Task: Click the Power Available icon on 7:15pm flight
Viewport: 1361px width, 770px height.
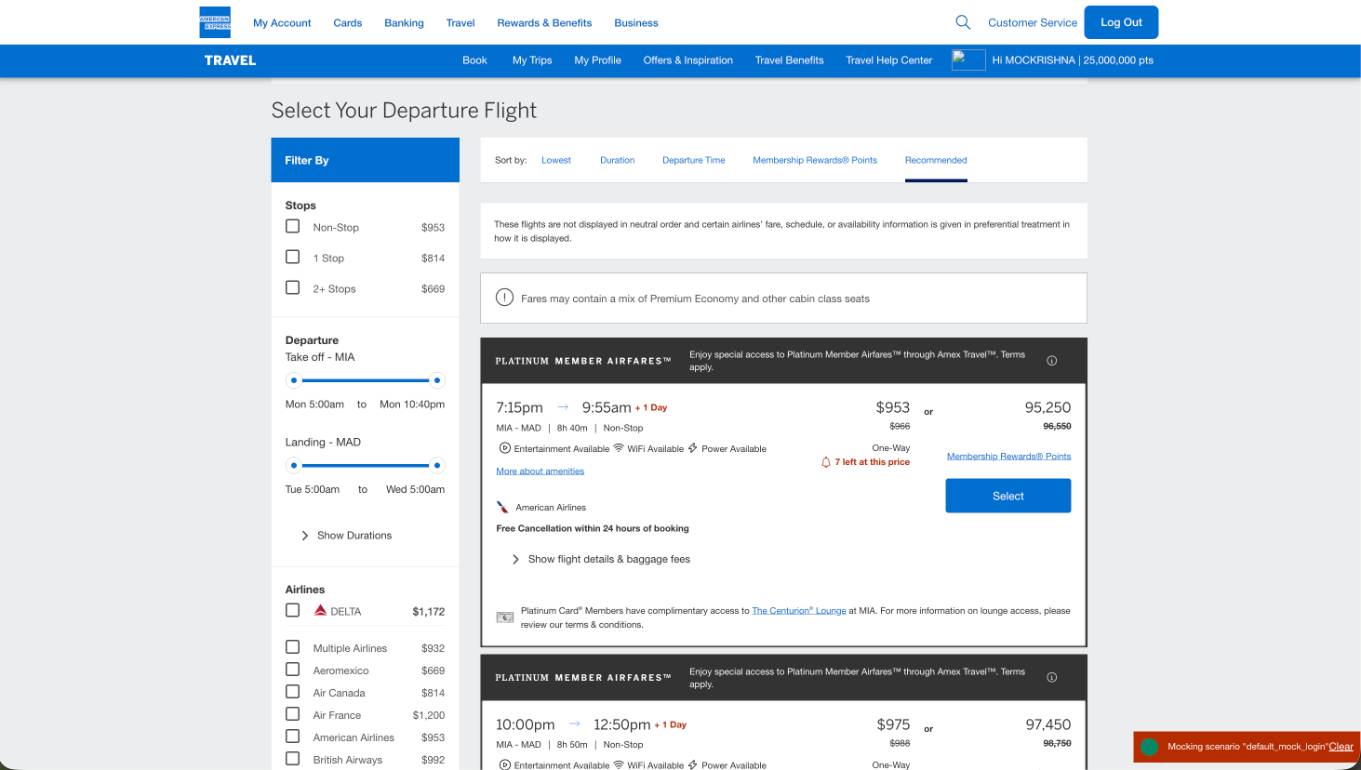Action: pos(693,448)
